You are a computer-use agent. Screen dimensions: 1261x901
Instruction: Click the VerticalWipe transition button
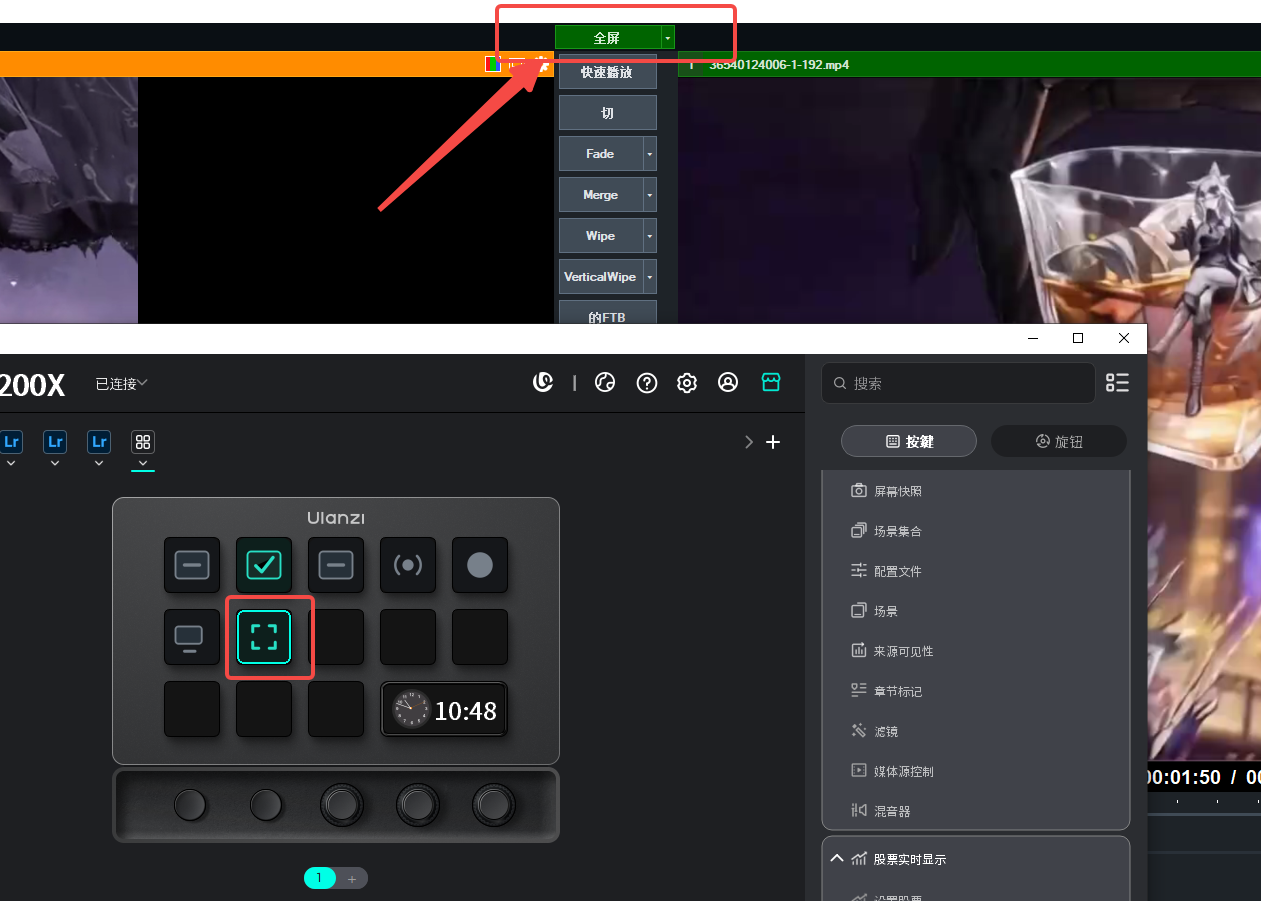coord(601,277)
